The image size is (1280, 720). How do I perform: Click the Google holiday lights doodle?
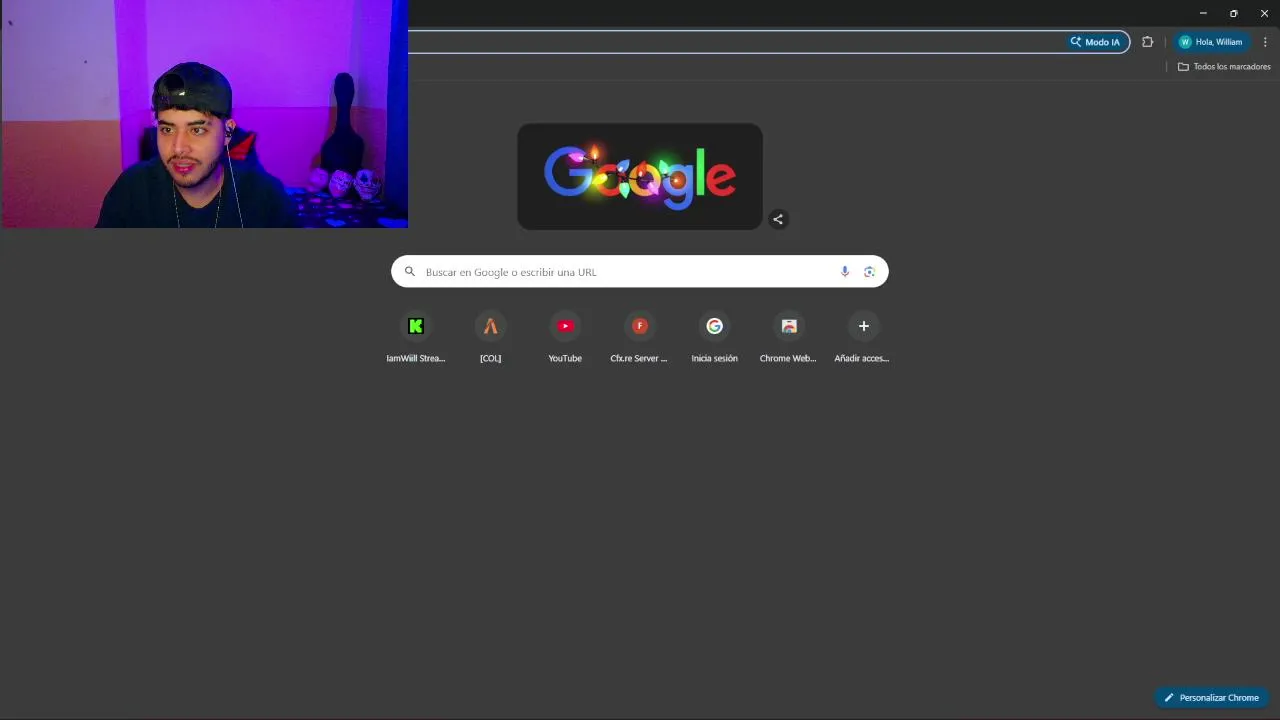coord(640,177)
